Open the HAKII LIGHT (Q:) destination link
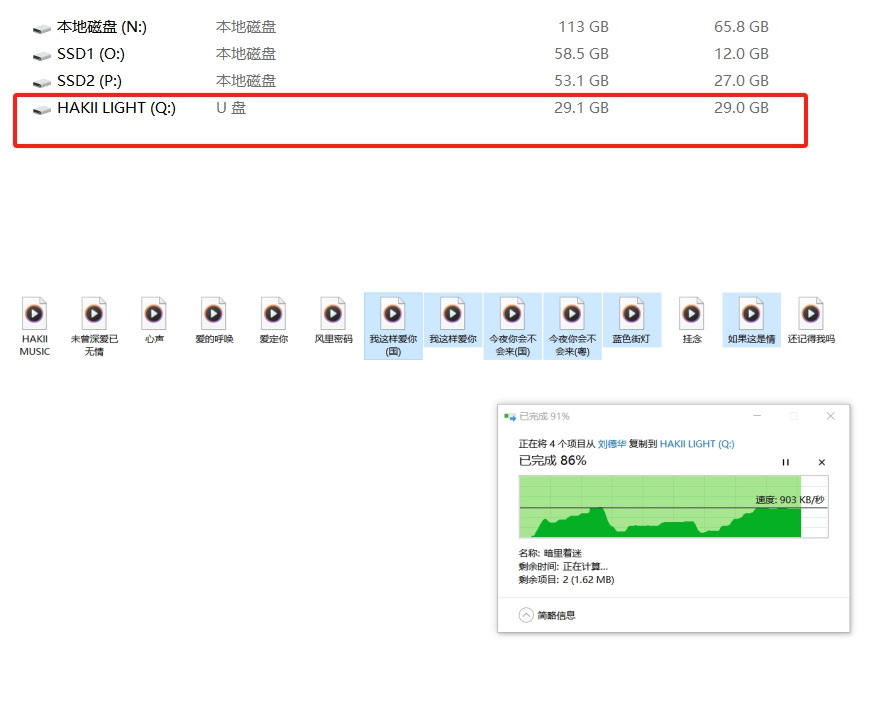Viewport: 891px width, 708px height. (x=697, y=443)
